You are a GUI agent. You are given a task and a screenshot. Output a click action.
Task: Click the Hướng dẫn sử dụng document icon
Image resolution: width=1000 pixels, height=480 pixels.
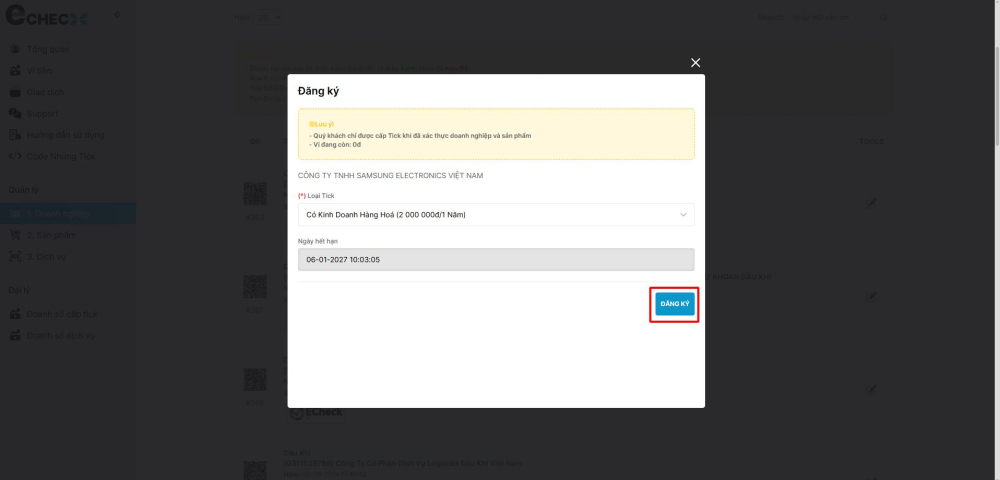pyautogui.click(x=15, y=135)
